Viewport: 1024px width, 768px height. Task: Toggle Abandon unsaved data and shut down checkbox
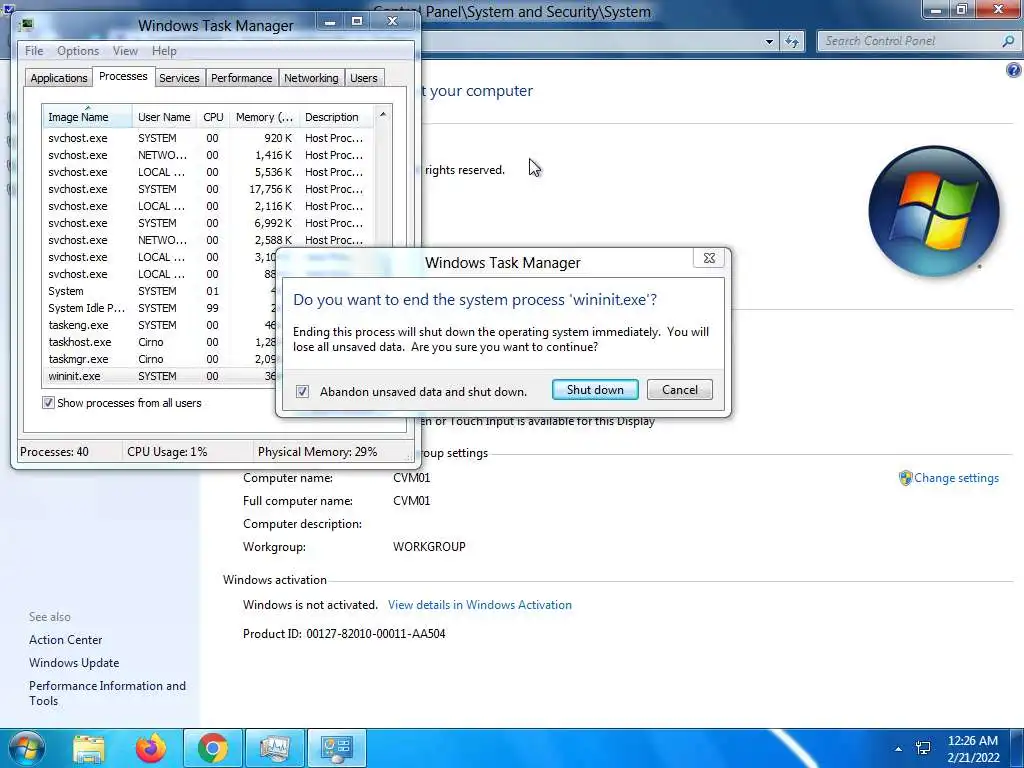pos(302,392)
